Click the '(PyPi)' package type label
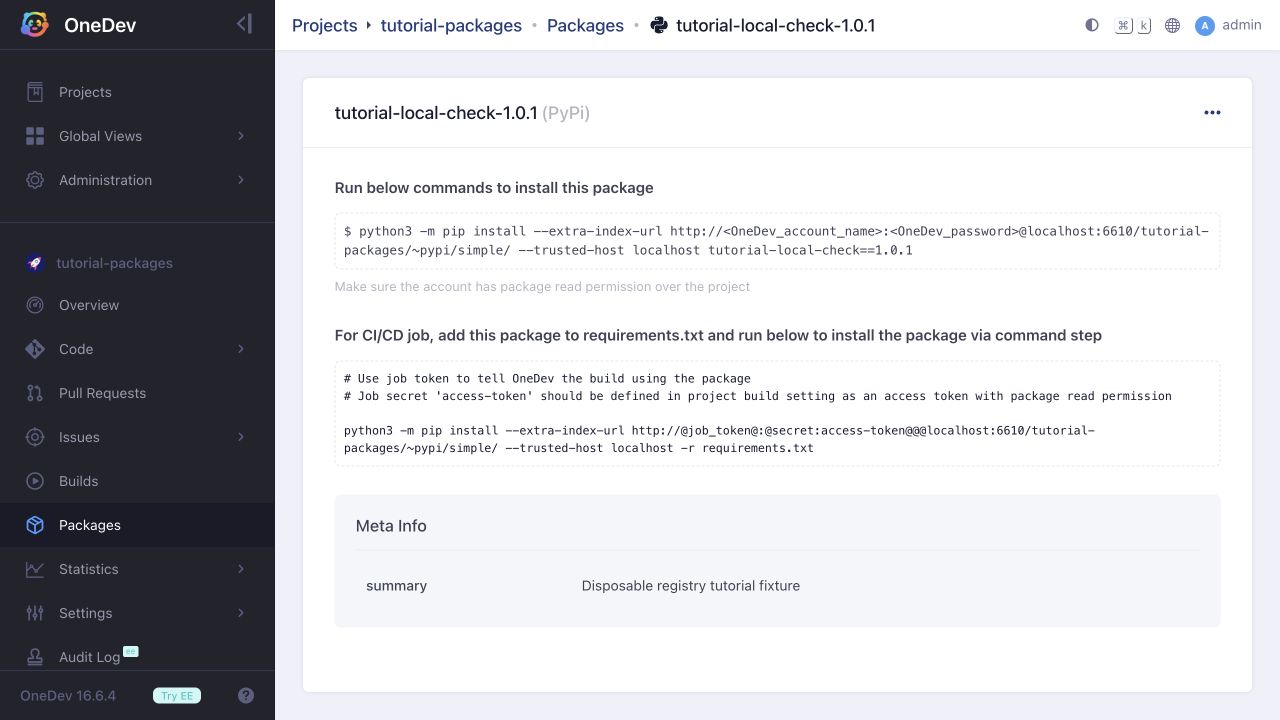Image resolution: width=1280 pixels, height=720 pixels. 566,113
